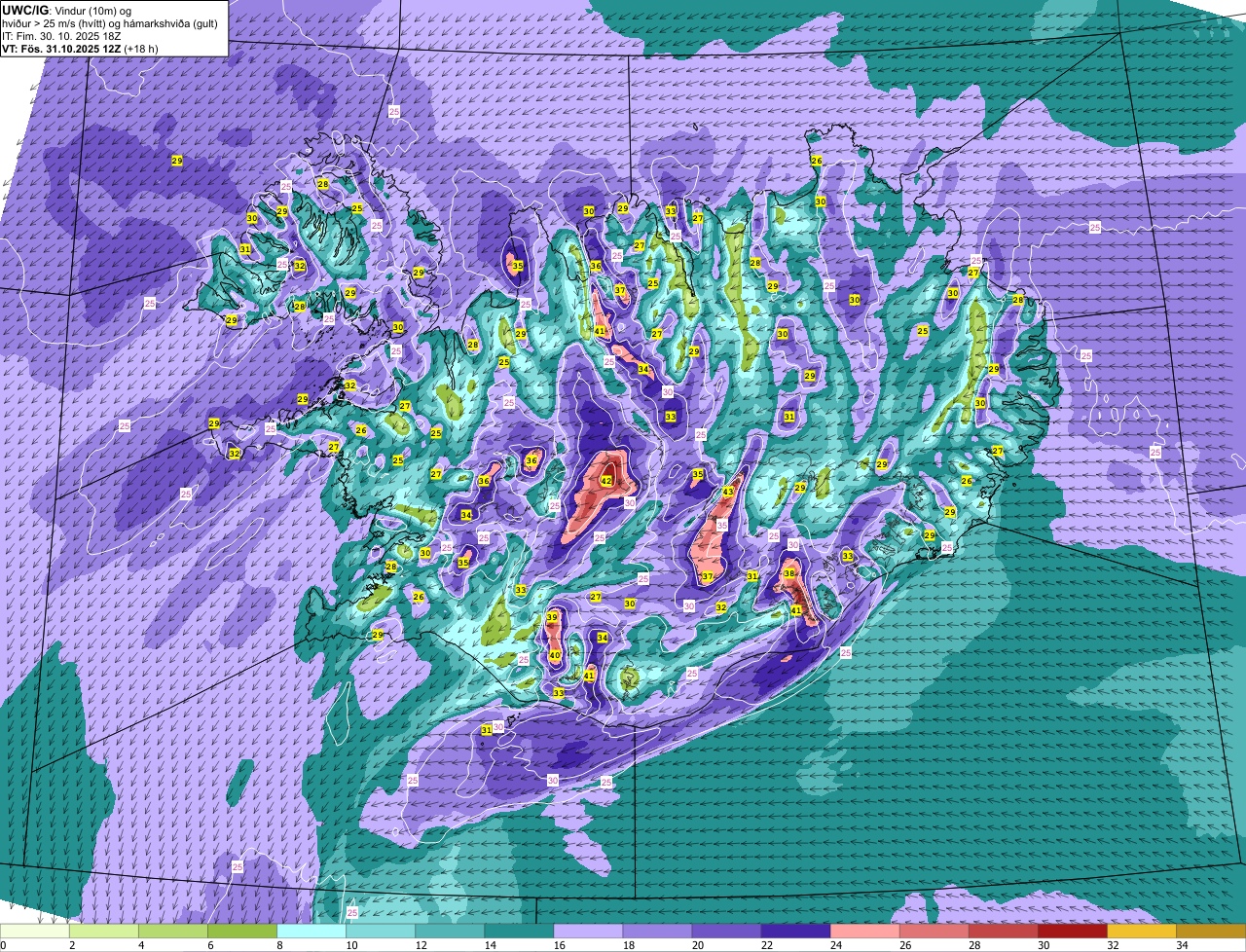Click the yellow peak gust label 40
This screenshot has width=1246, height=952.
pos(555,656)
